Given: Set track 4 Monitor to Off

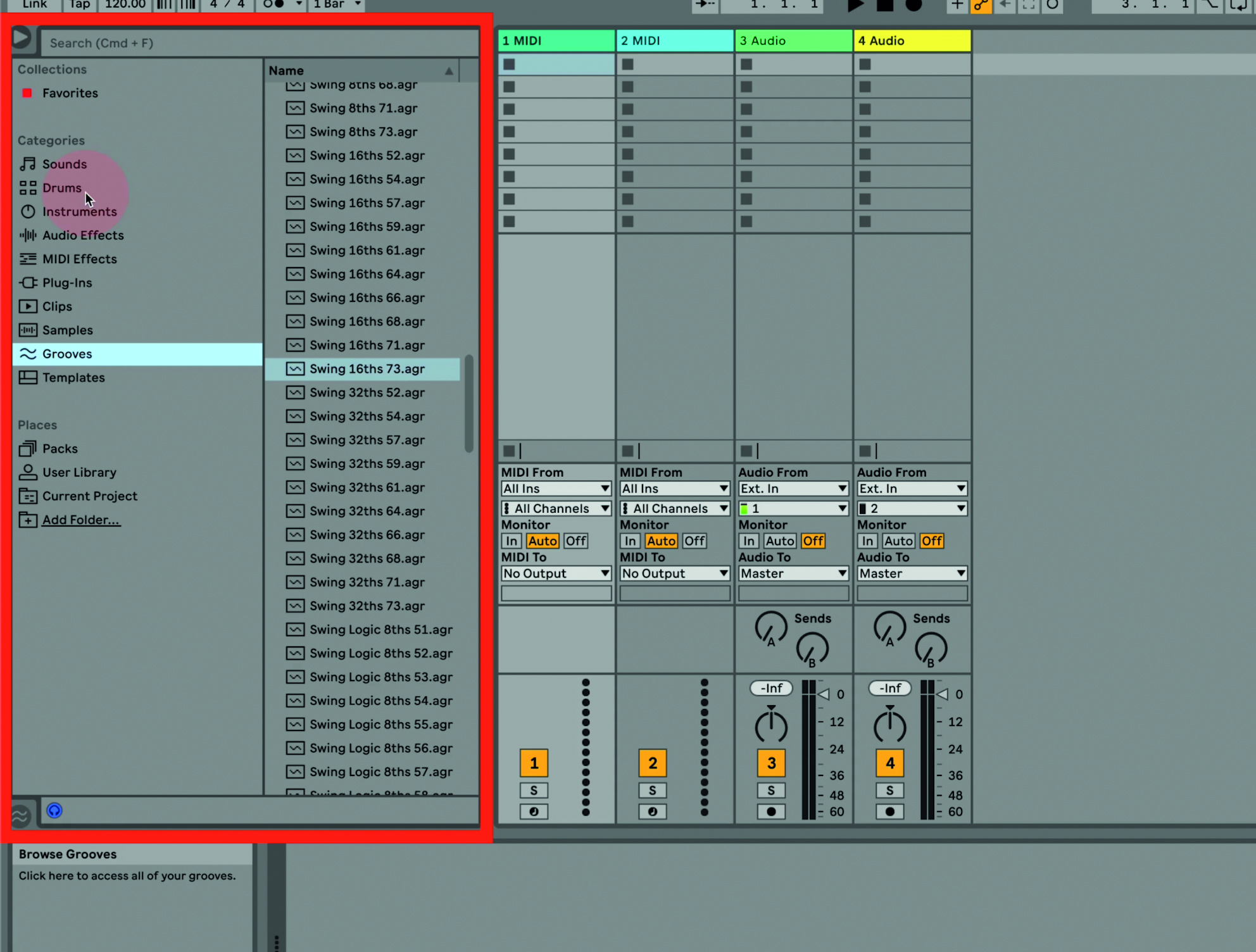Looking at the screenshot, I should [932, 541].
